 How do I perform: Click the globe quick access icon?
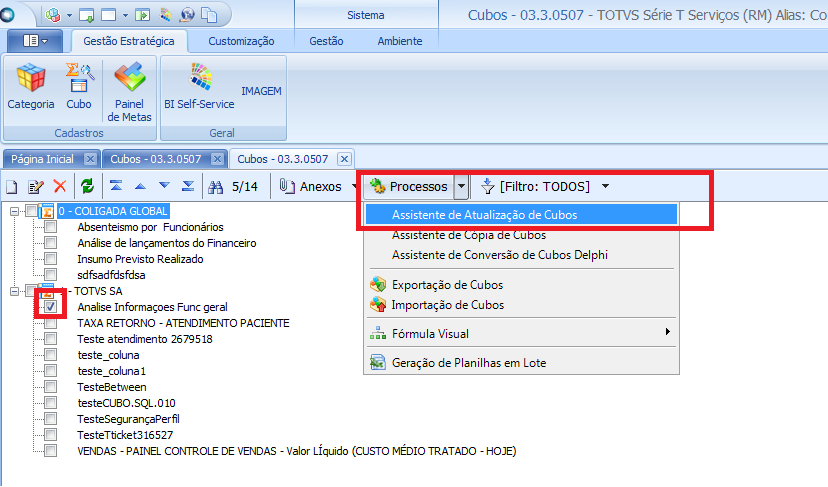pyautogui.click(x=187, y=15)
